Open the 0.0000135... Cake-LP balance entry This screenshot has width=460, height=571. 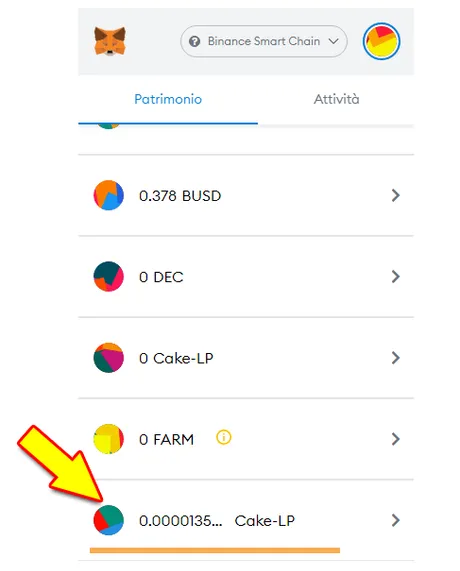(246, 520)
